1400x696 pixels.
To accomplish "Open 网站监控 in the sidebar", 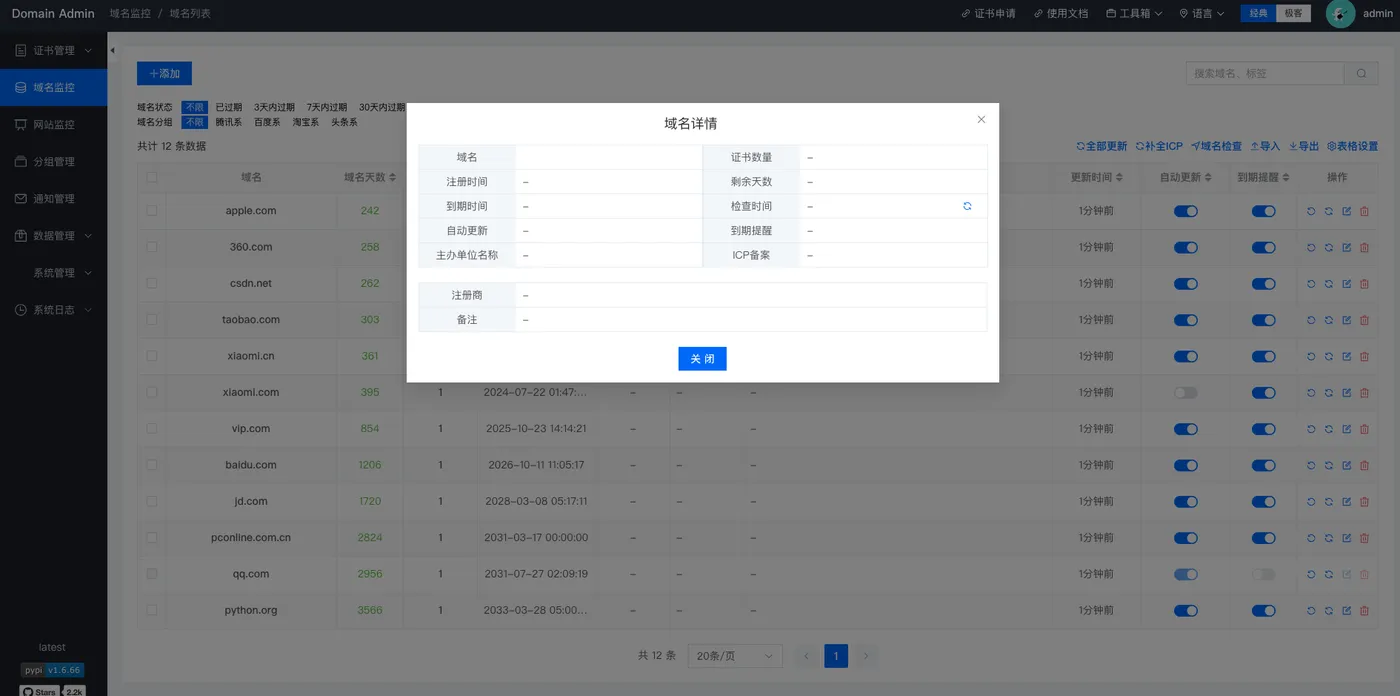I will tap(53, 125).
